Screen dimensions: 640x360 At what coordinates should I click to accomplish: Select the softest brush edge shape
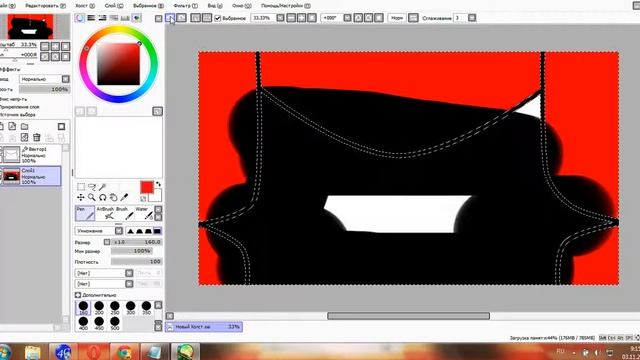[x=130, y=231]
